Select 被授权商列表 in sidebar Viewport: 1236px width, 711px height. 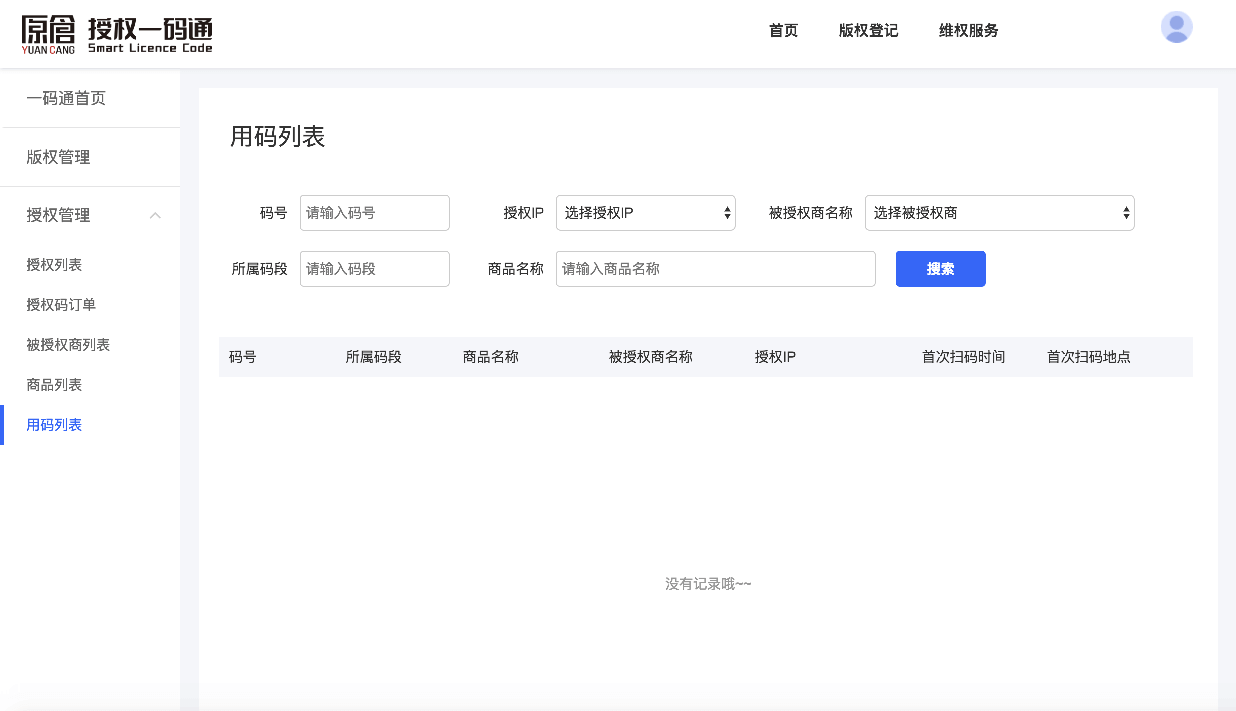[68, 345]
